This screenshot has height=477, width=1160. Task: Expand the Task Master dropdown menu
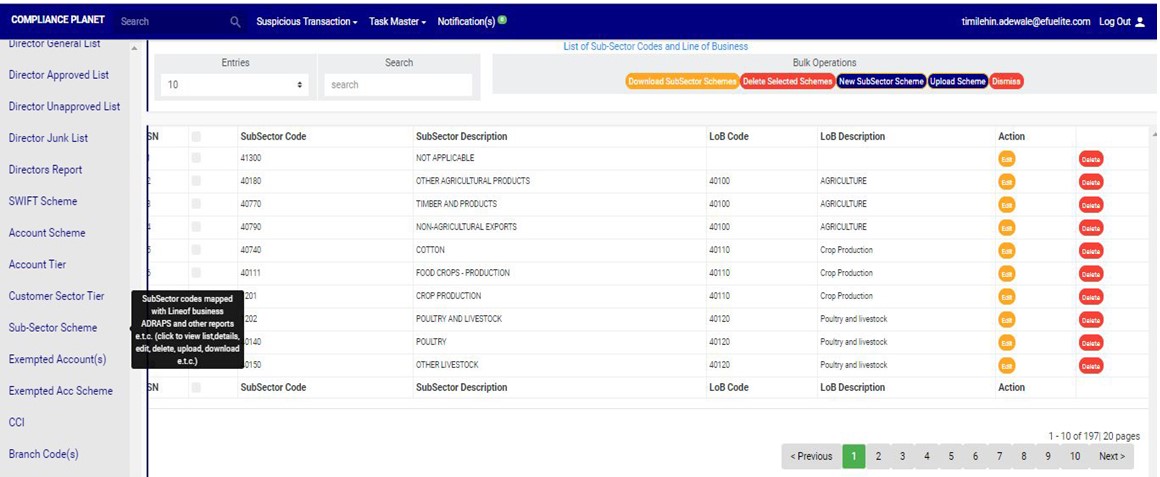click(397, 22)
